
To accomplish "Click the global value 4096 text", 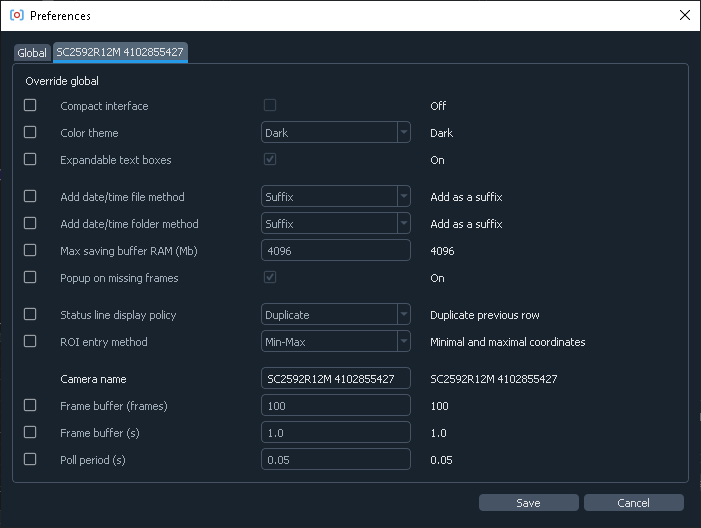I will [442, 251].
